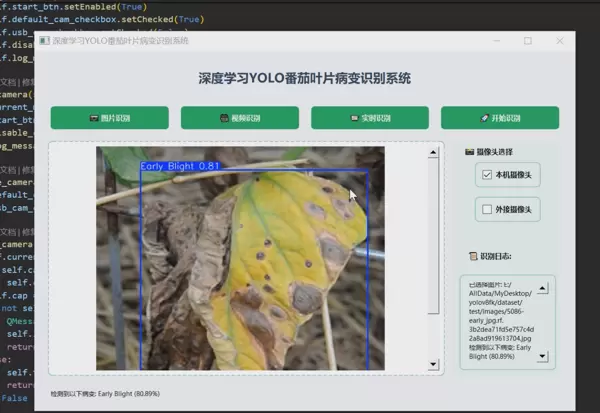Screen dimensions: 600x413
Task: Click the Early Blight 0.81 detection label
Action: pos(180,165)
